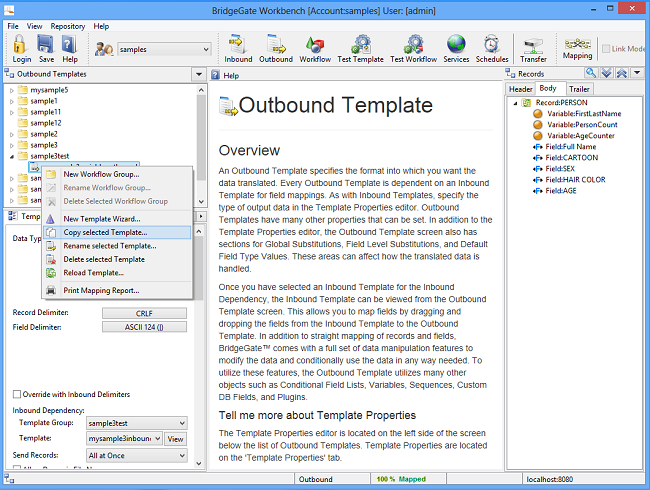650x490 pixels.
Task: Click the Reload Template green icon
Action: click(x=51, y=273)
